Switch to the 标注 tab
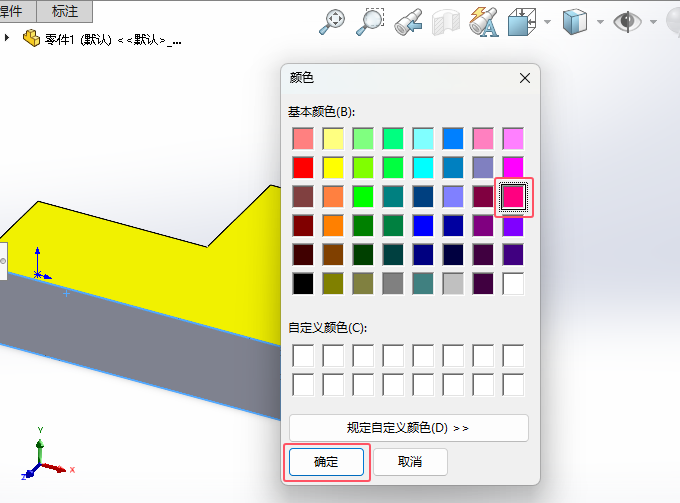This screenshot has height=503, width=680. [65, 11]
